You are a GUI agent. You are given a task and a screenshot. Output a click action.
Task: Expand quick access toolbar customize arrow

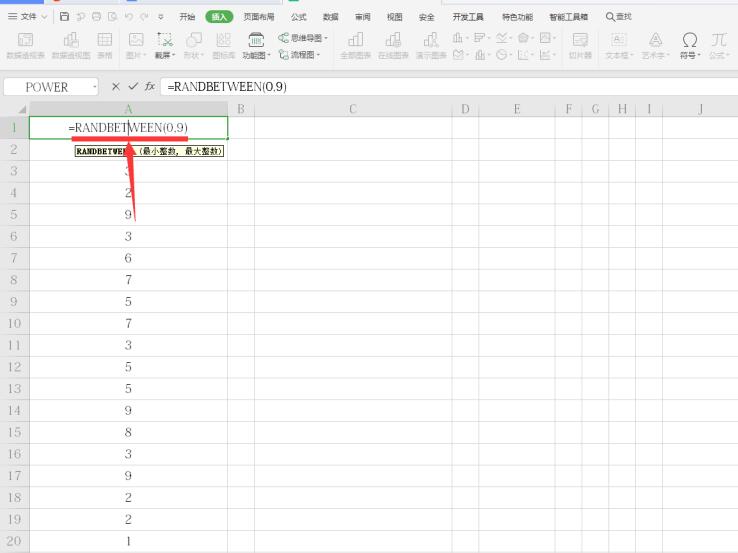(161, 17)
